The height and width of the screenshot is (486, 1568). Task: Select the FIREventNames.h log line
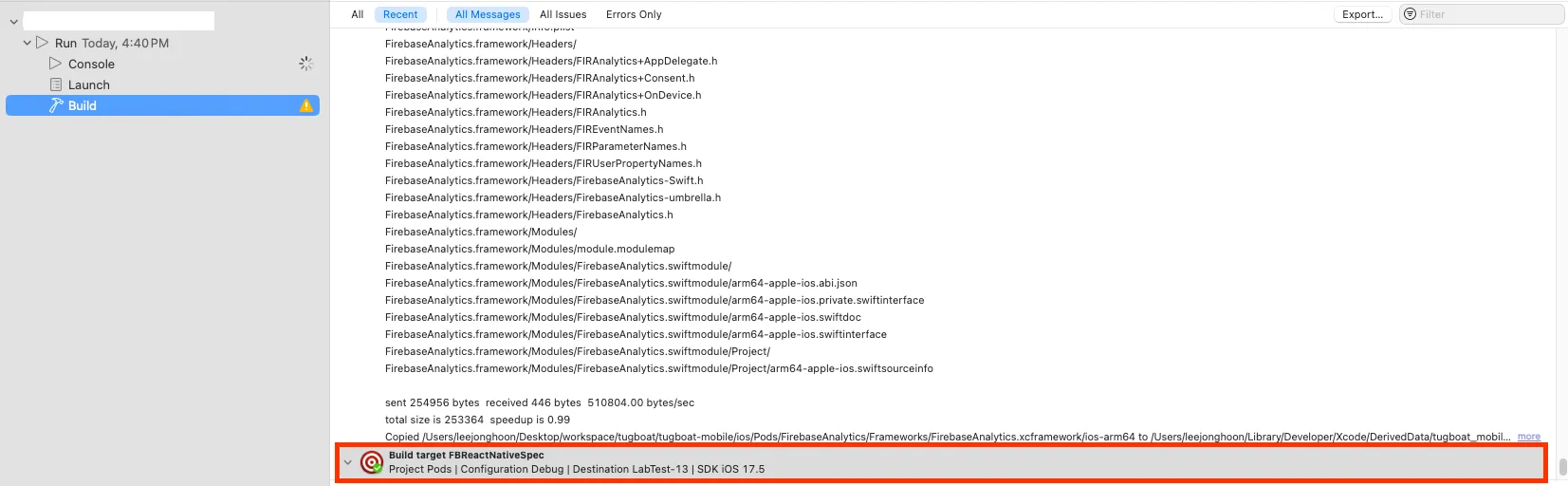[525, 129]
